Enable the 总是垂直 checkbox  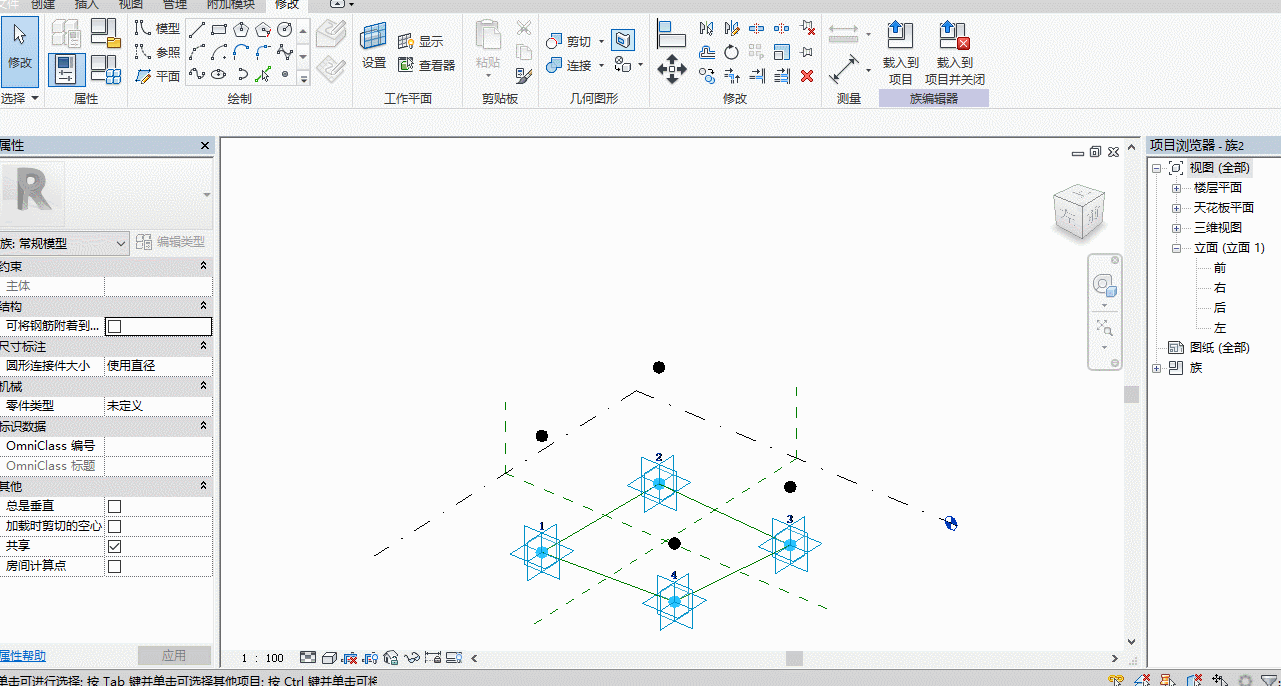[x=114, y=506]
